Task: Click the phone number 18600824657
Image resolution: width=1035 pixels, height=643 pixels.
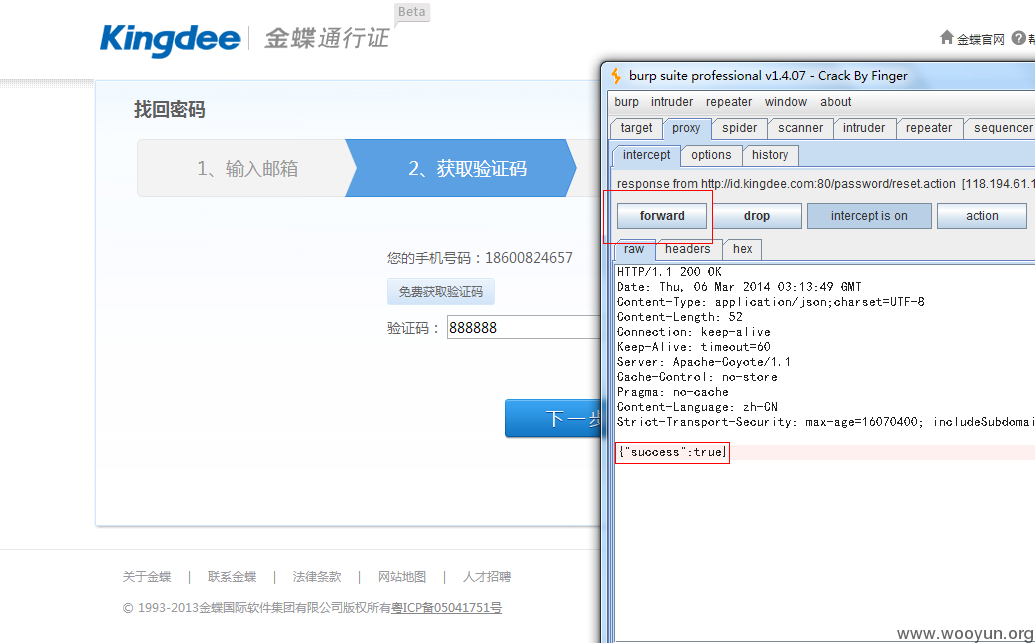Action: click(x=529, y=257)
